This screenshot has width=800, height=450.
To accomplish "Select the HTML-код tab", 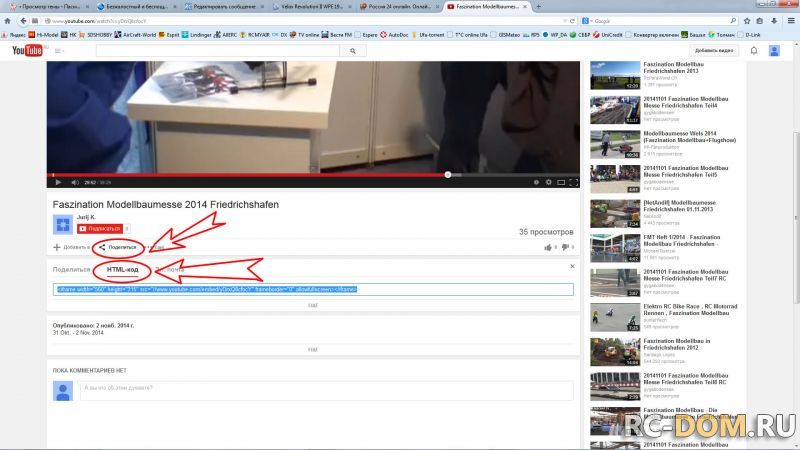I will coord(122,269).
